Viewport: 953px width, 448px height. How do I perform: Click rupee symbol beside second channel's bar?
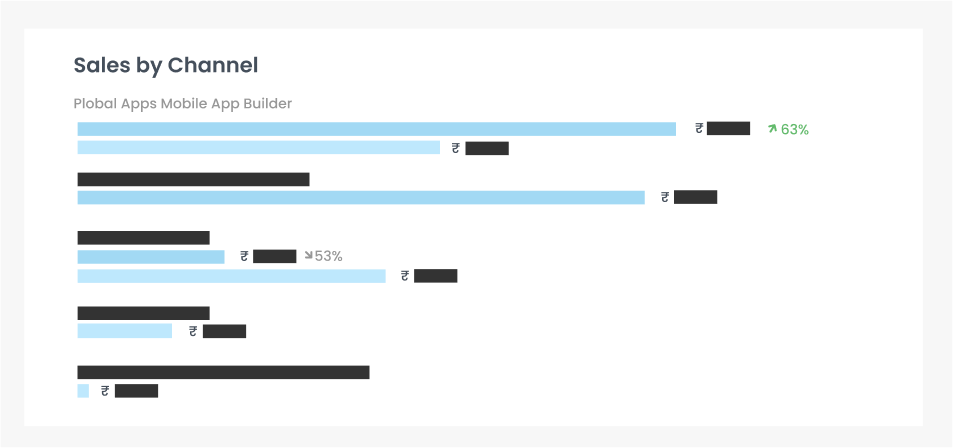tap(666, 197)
